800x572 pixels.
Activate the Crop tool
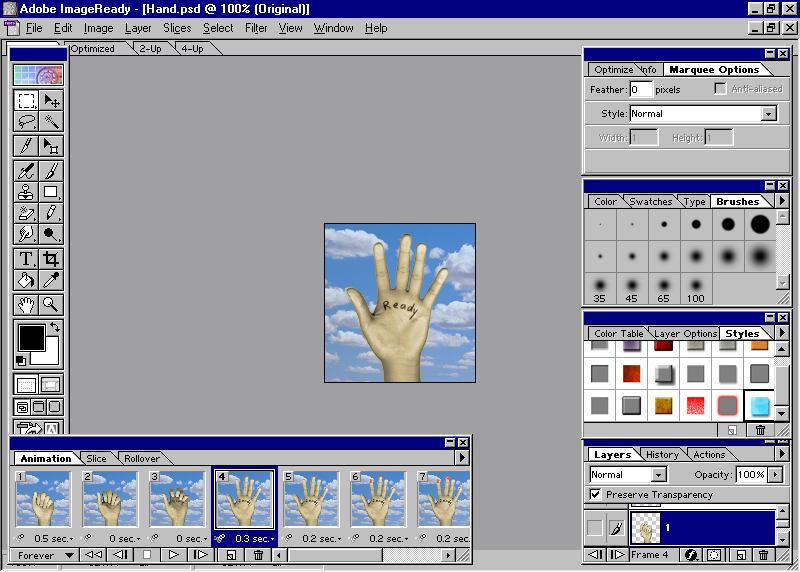51,259
